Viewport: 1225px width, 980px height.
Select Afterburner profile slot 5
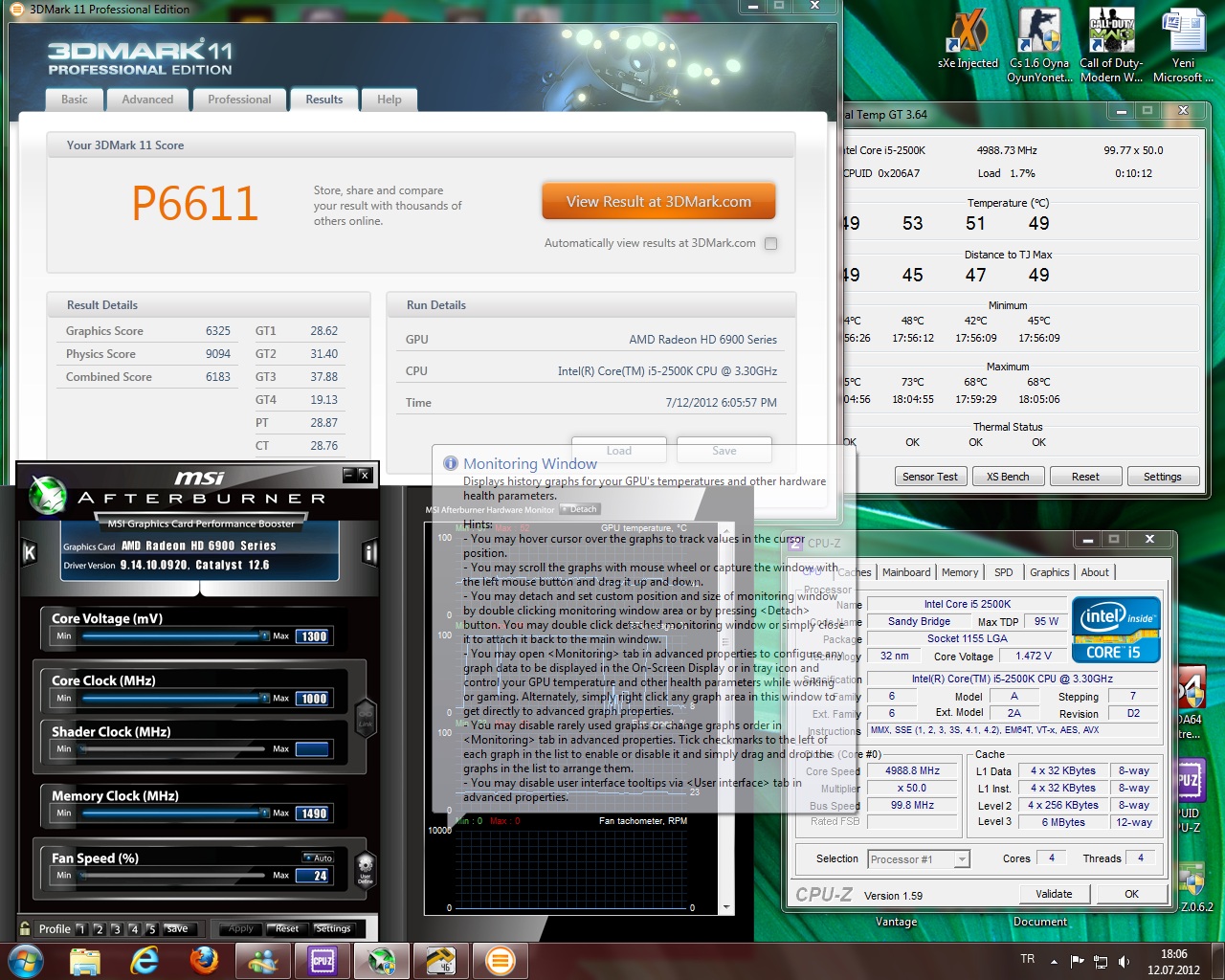pos(151,929)
